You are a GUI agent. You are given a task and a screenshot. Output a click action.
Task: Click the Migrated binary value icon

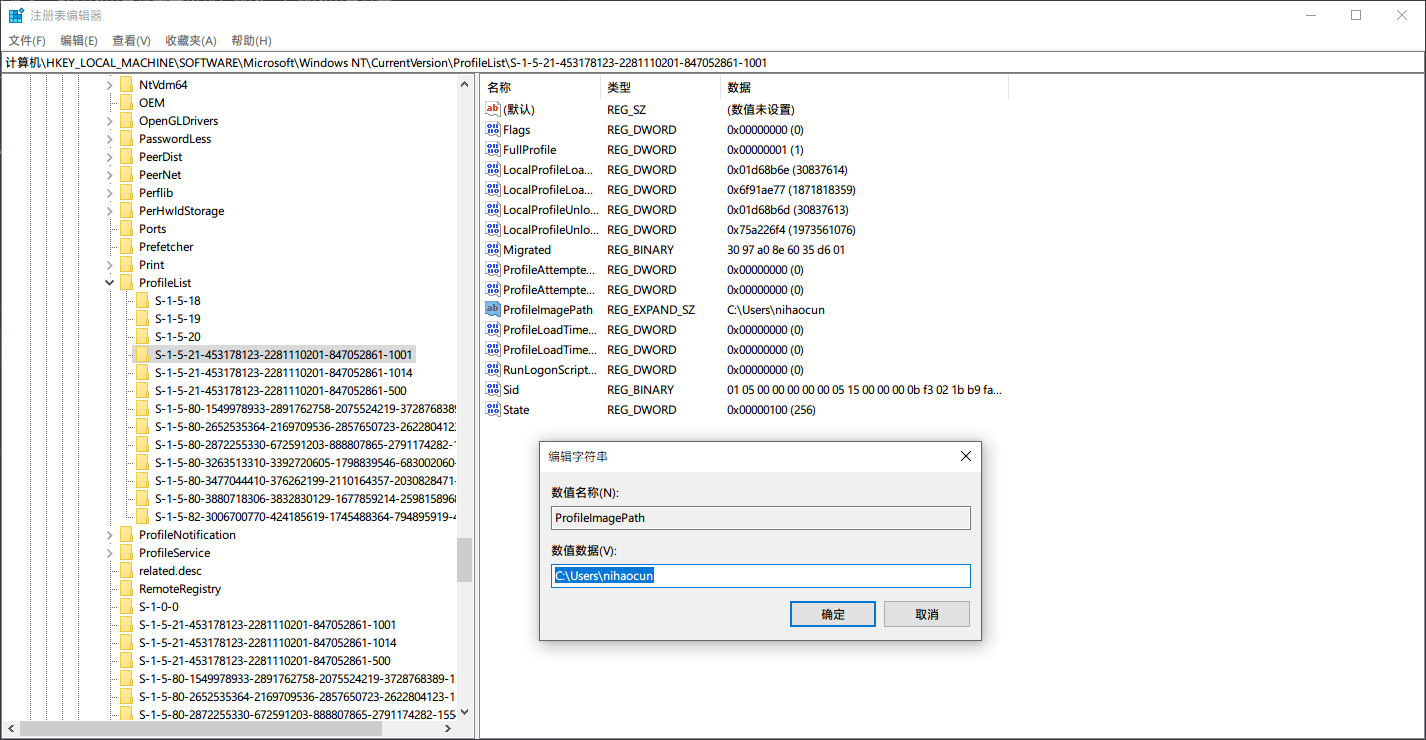pos(492,250)
